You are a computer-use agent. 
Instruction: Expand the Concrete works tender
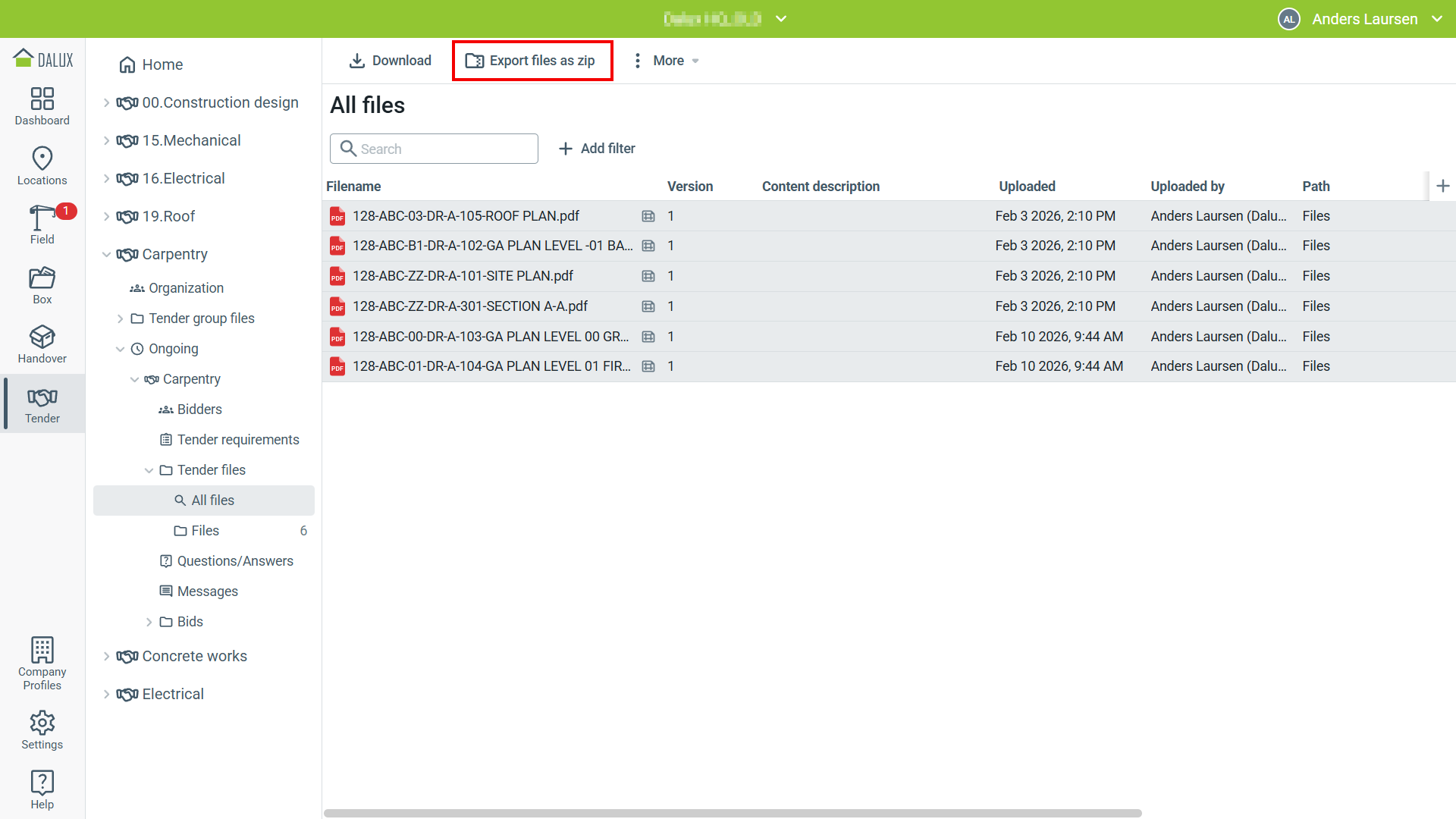tap(107, 656)
